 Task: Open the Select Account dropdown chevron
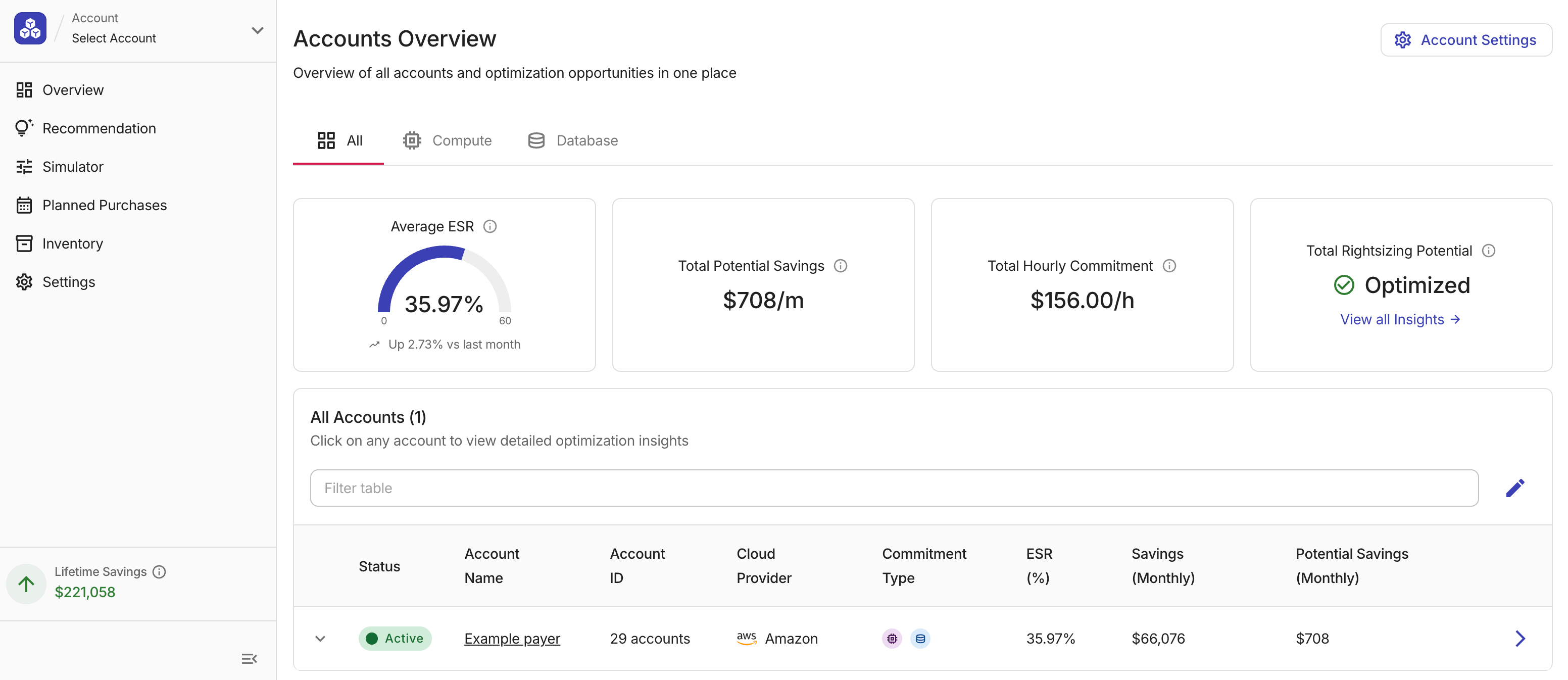click(258, 30)
